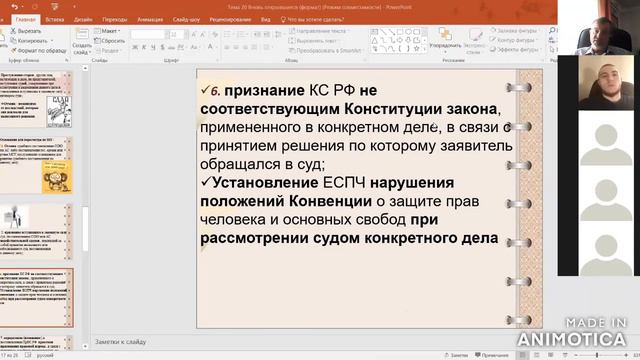The width and height of the screenshot is (640, 360).
Task: Select the text box shape in gallery
Action: (x=375, y=32)
